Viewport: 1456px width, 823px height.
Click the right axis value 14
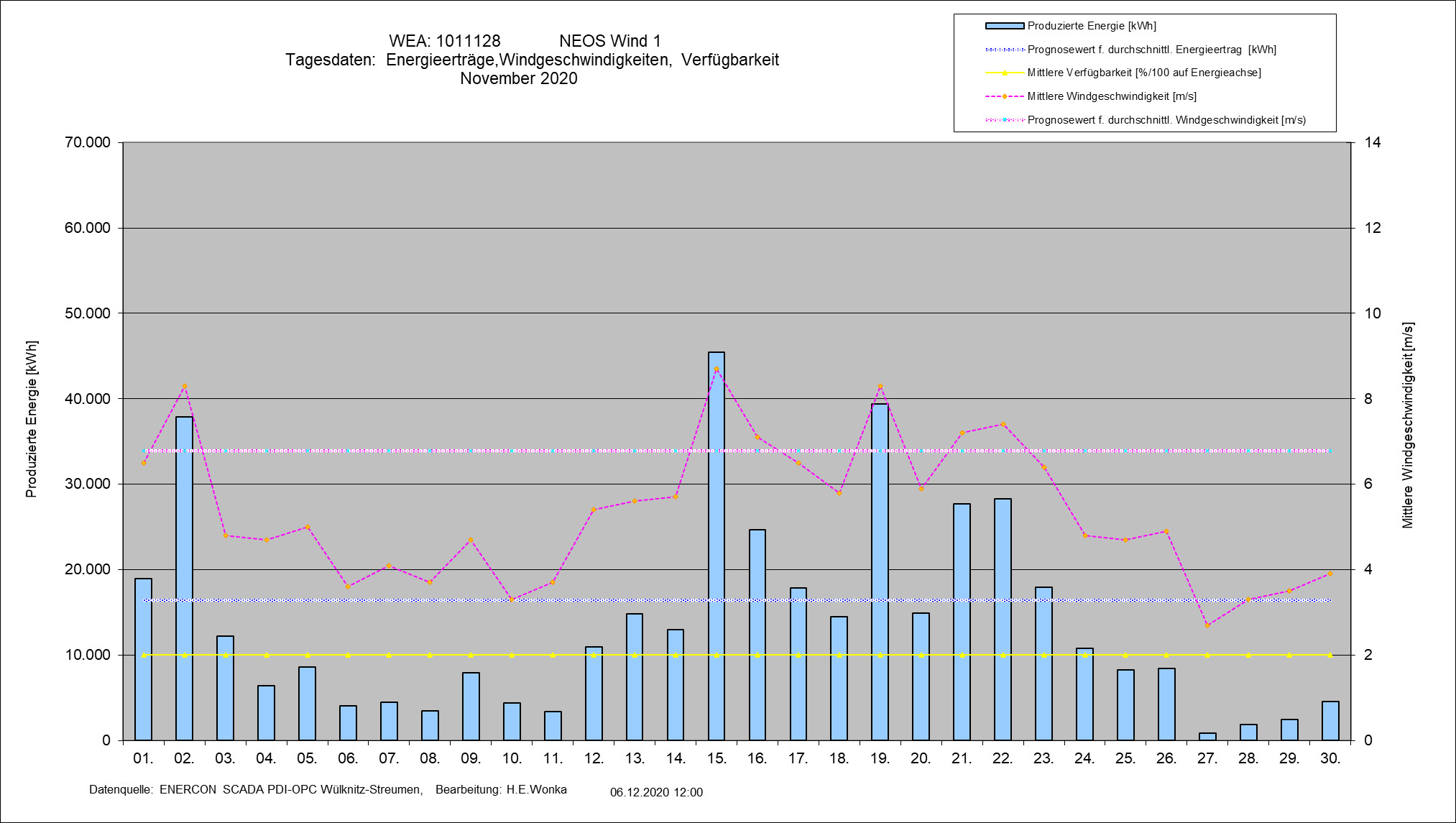[x=1373, y=142]
